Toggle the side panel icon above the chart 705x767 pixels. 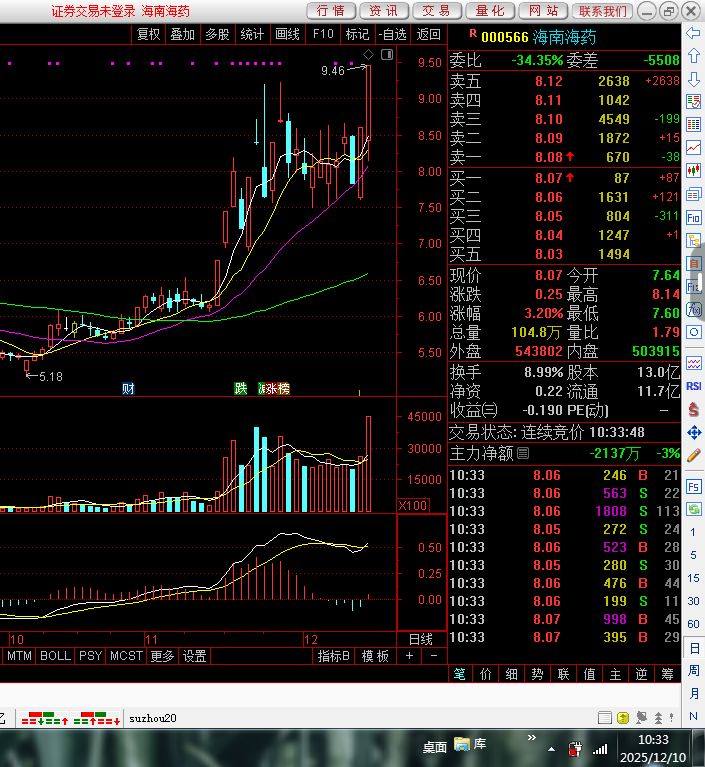click(x=387, y=54)
